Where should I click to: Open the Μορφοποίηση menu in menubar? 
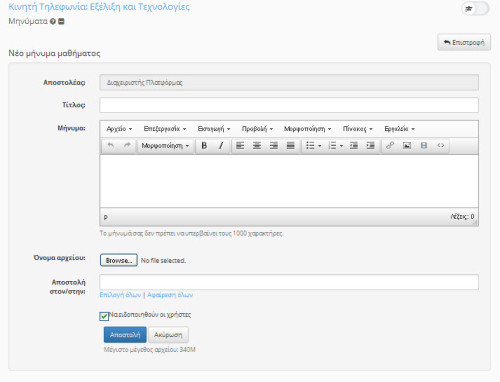307,129
